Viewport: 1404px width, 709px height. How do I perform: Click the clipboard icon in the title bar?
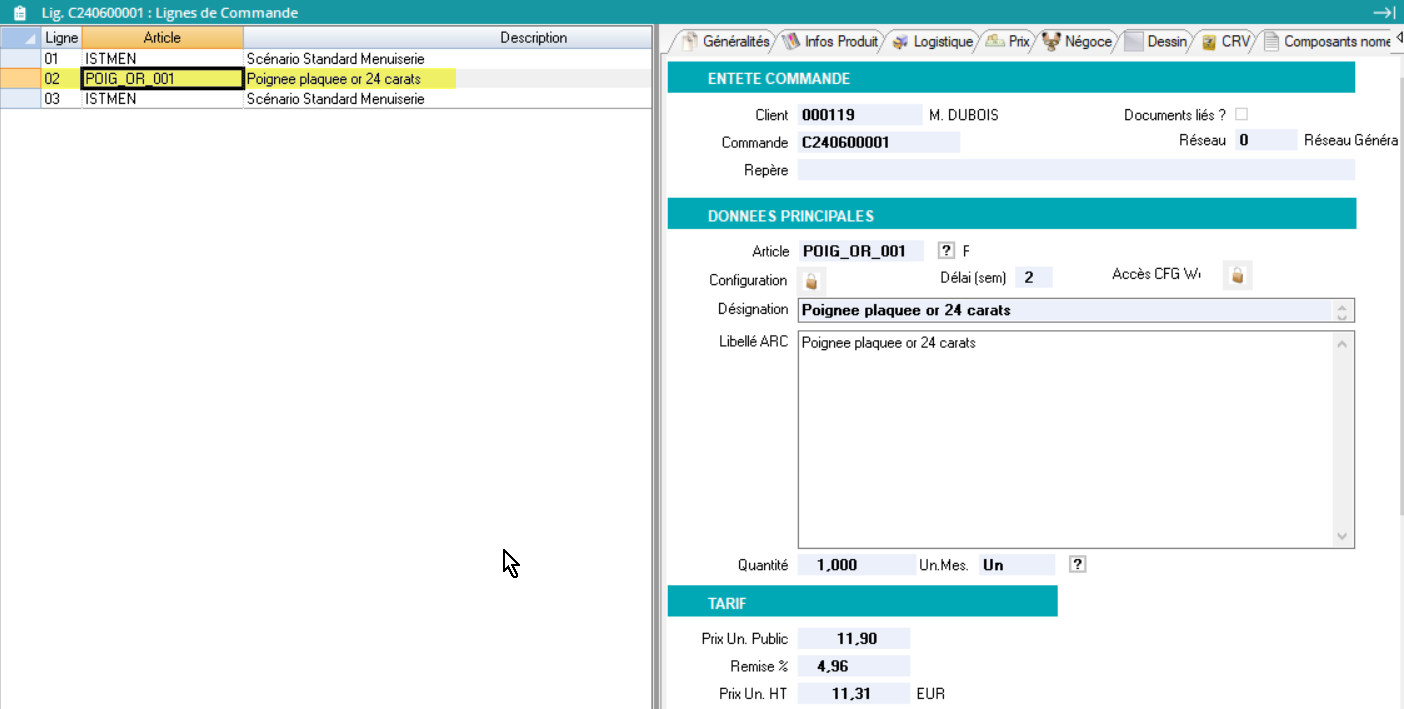pyautogui.click(x=19, y=13)
